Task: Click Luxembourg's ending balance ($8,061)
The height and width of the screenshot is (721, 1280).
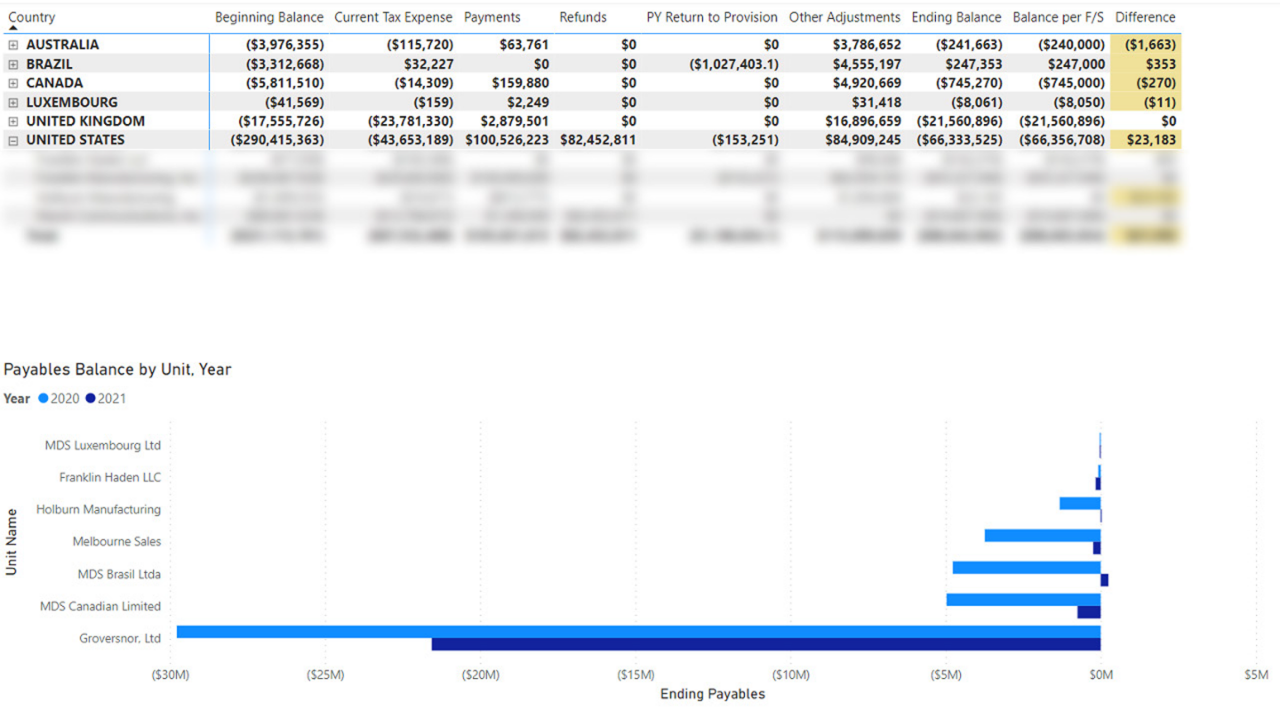Action: [x=973, y=102]
